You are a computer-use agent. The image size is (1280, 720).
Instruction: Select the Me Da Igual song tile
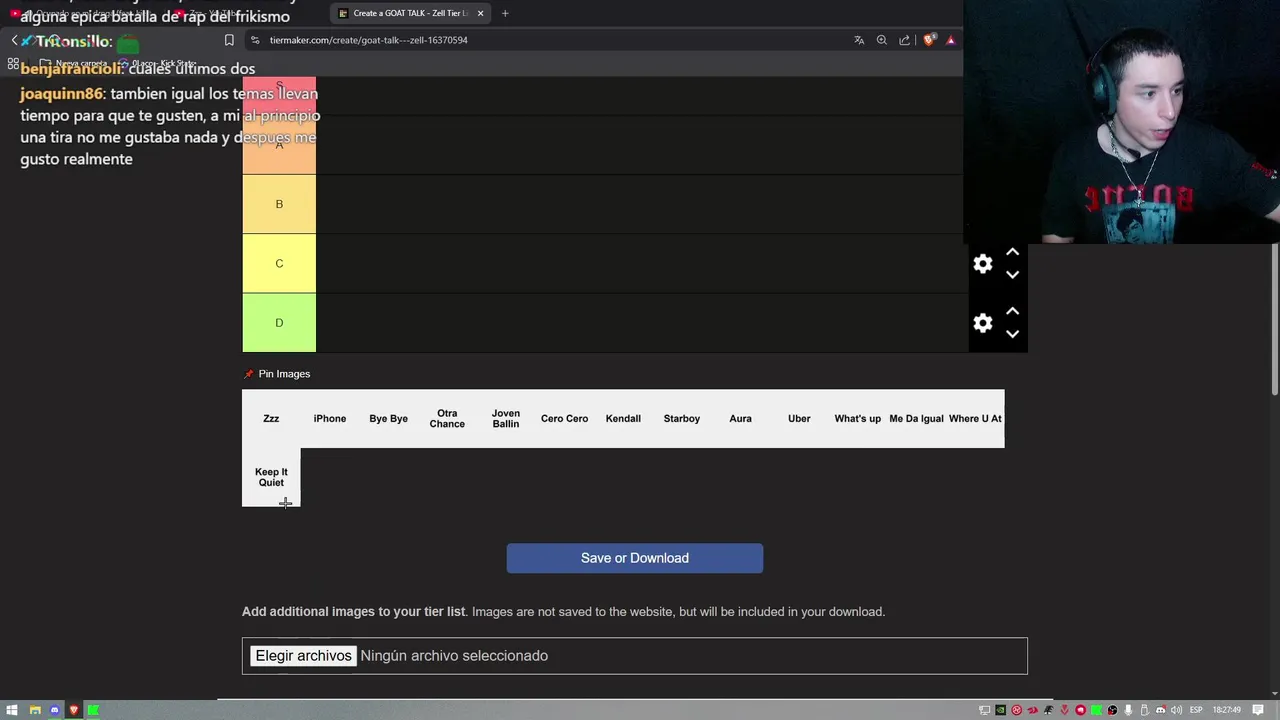(x=916, y=418)
